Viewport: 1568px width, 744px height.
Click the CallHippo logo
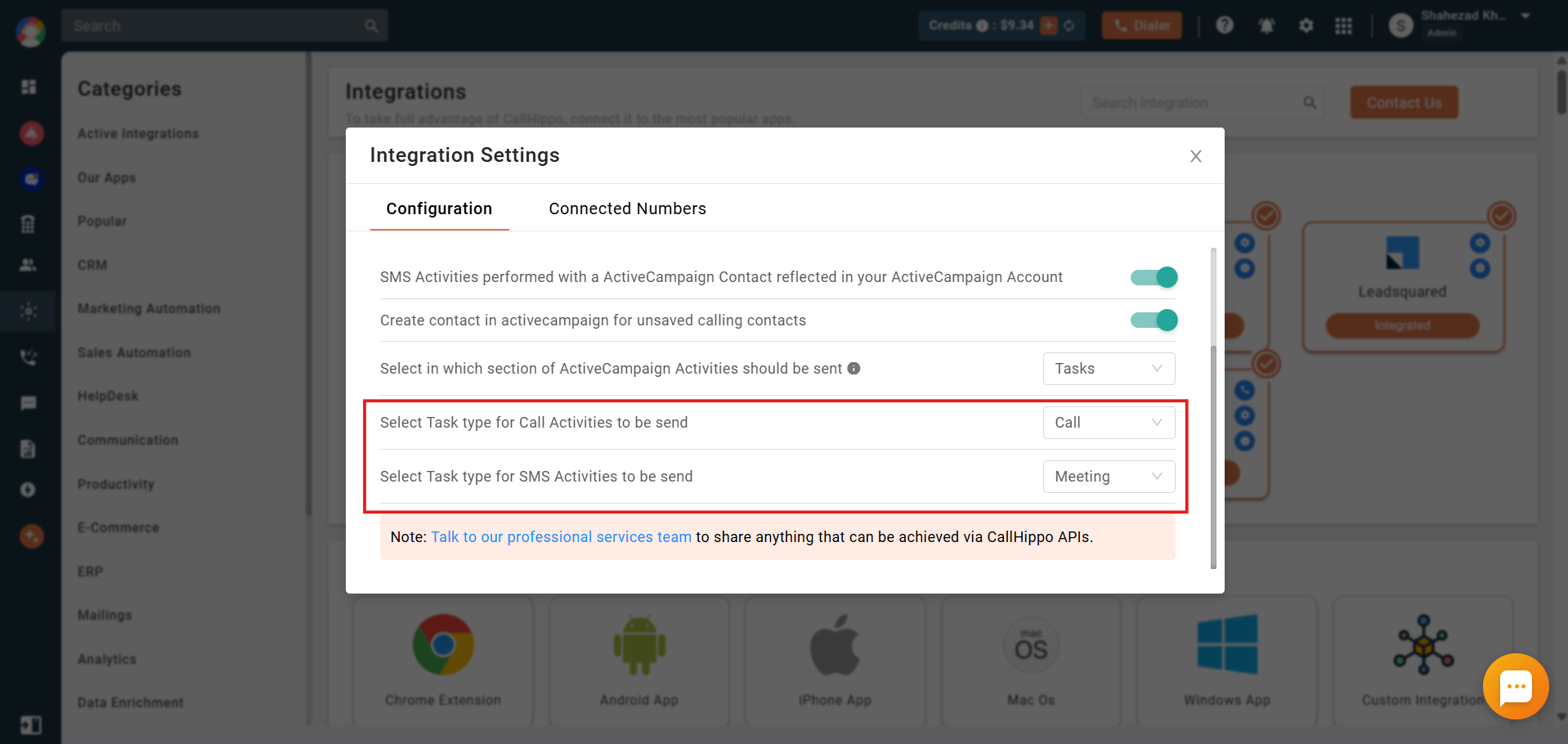point(30,32)
